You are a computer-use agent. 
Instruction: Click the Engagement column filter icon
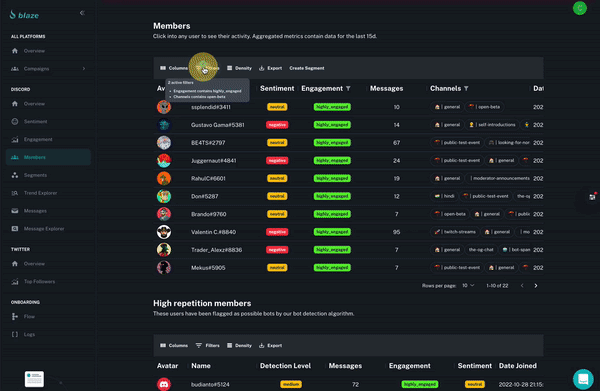coord(348,88)
